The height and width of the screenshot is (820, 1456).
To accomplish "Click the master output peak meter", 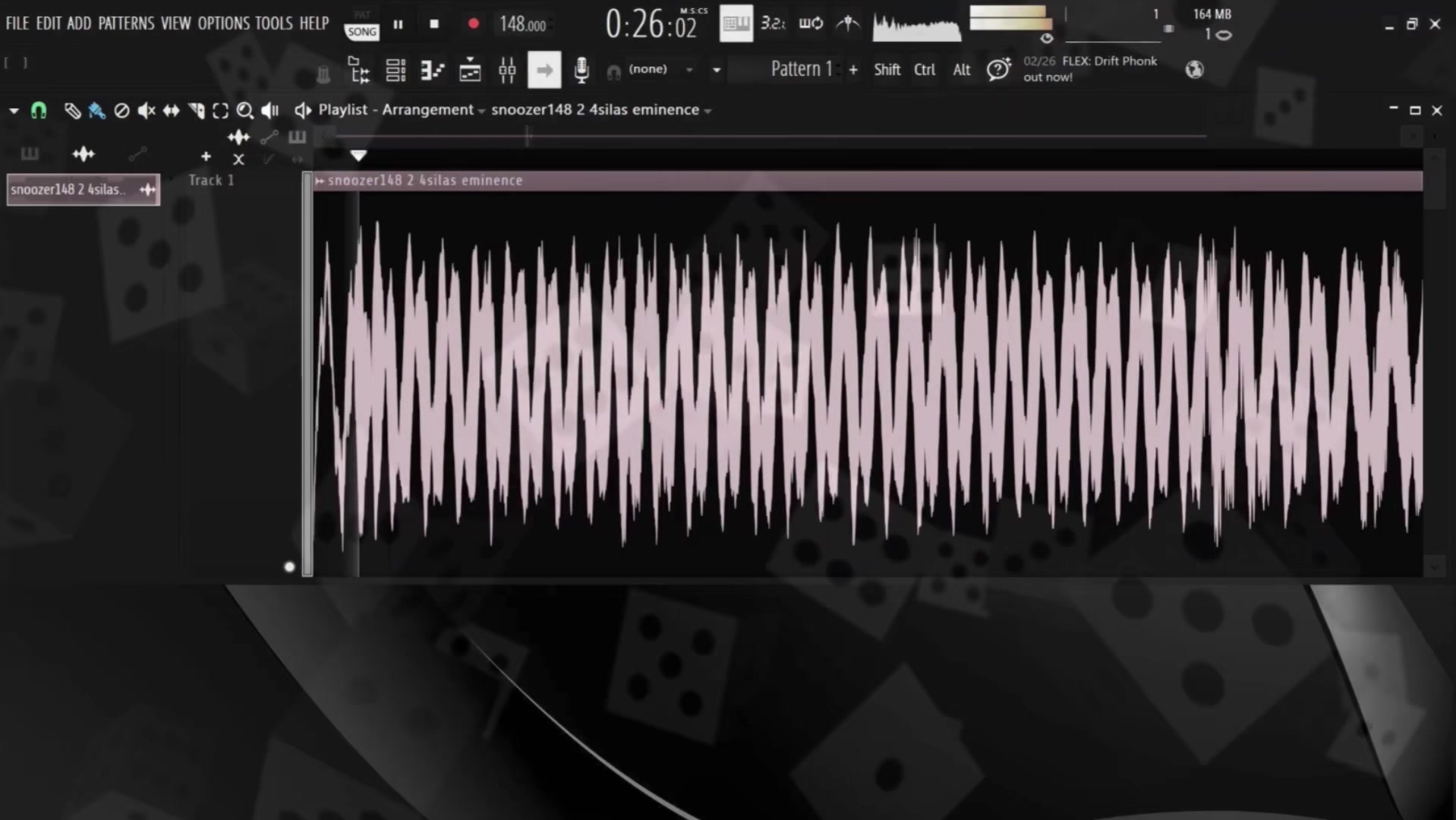I will click(x=1010, y=18).
